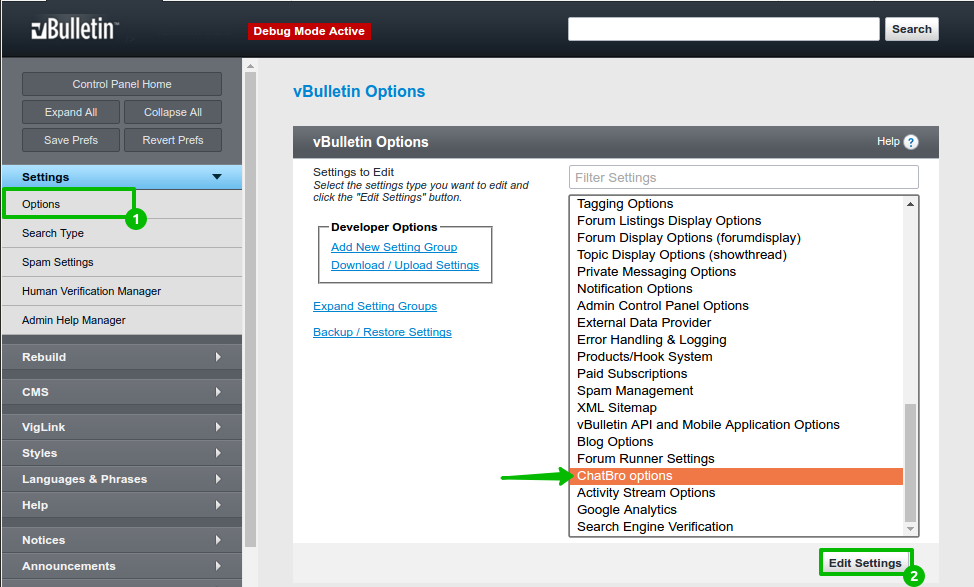
Task: Select Error Handling & Logging
Action: point(737,340)
